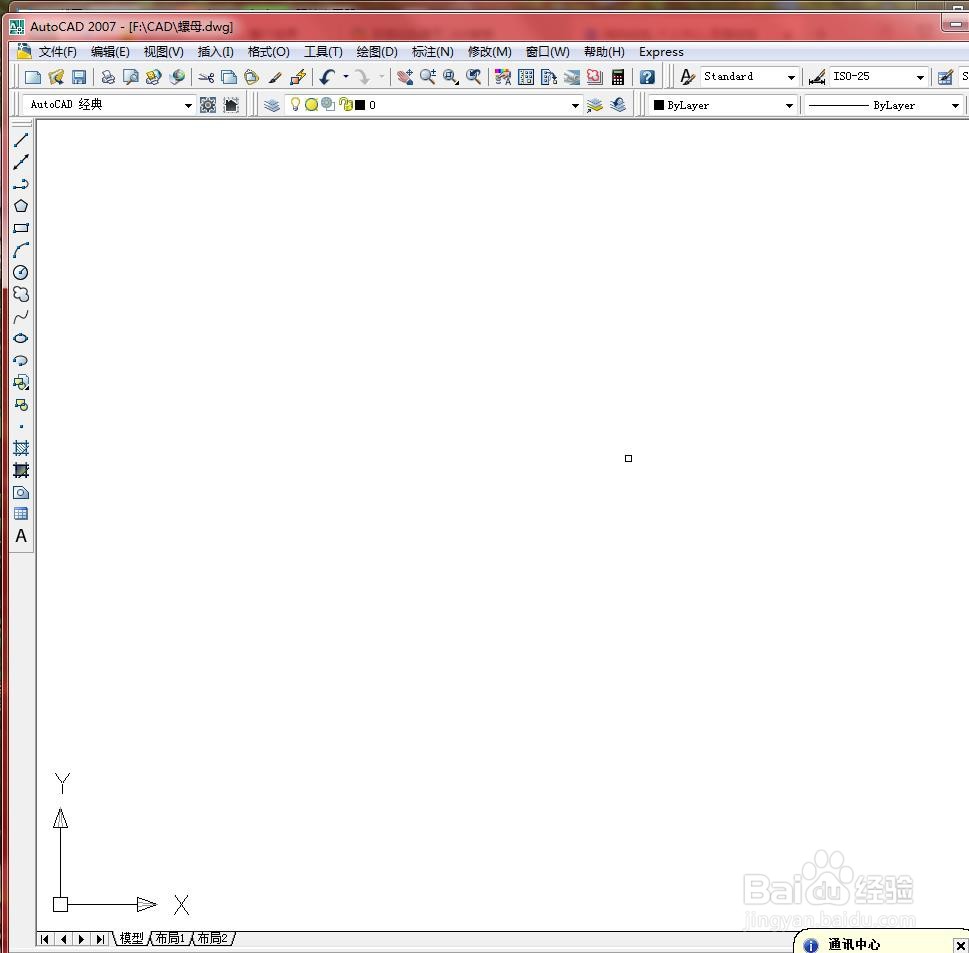
Task: Select the Ellipse tool
Action: pyautogui.click(x=21, y=338)
